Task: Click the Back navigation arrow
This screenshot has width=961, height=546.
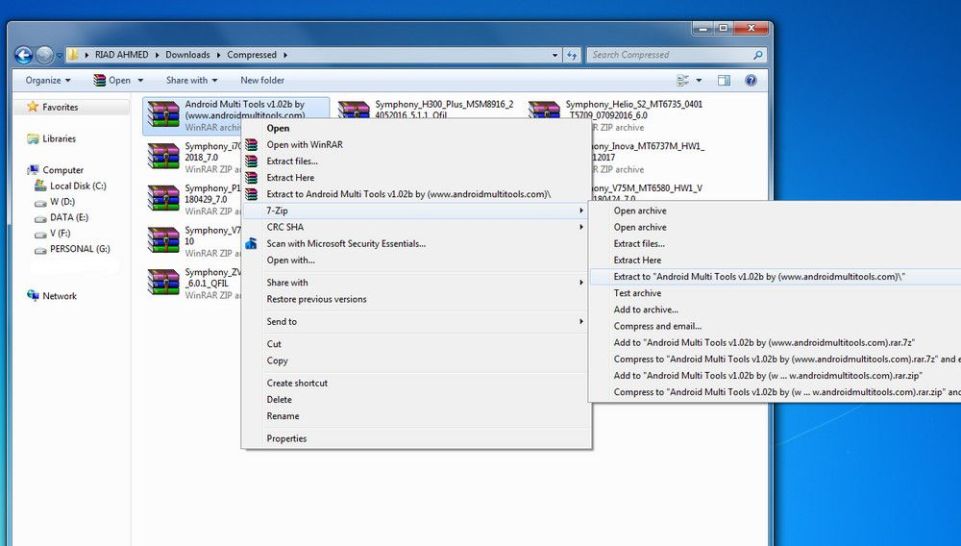Action: click(x=23, y=55)
